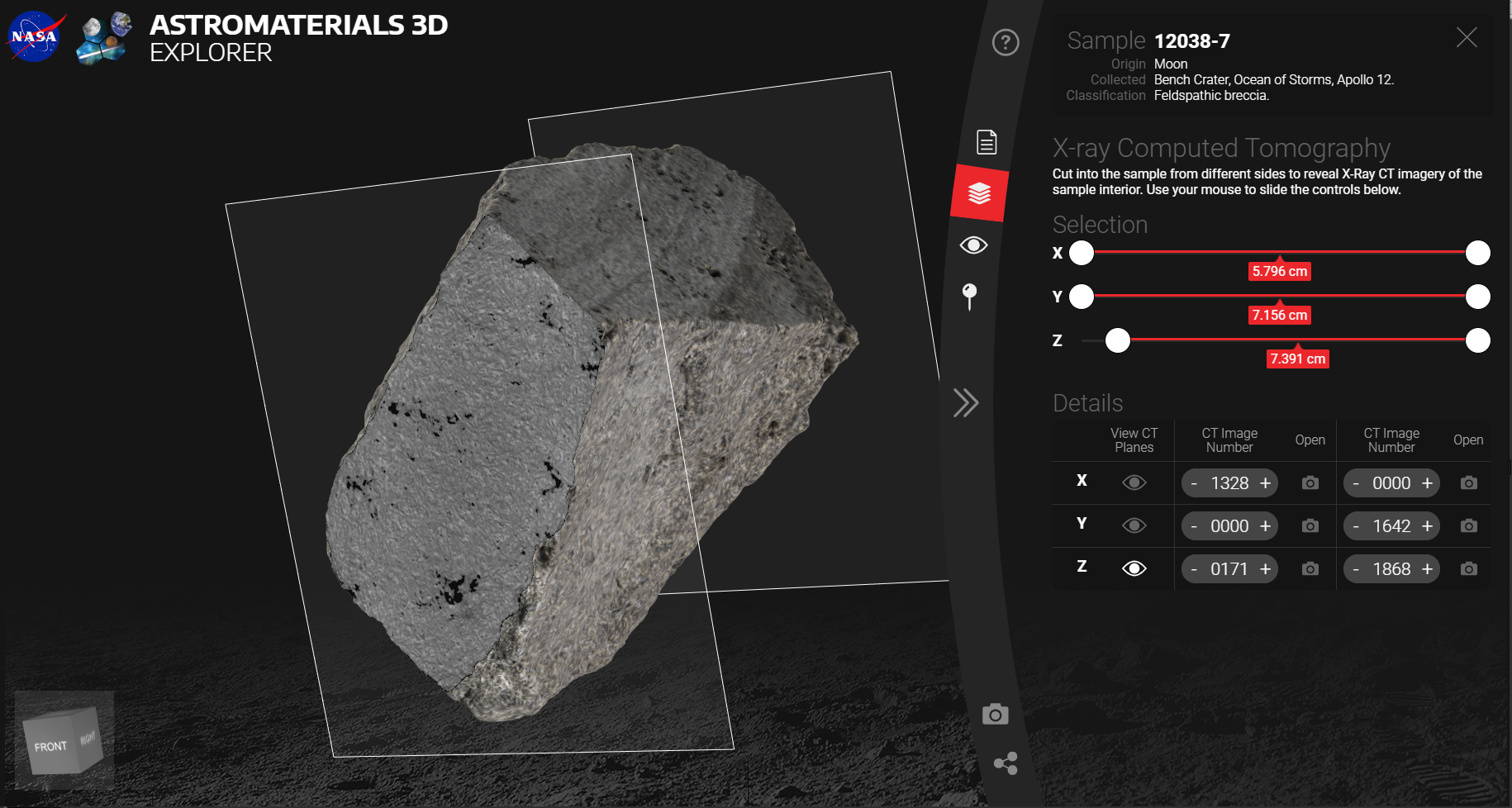The width and height of the screenshot is (1512, 808).
Task: Click the Z slider left handle
Action: coord(1118,340)
